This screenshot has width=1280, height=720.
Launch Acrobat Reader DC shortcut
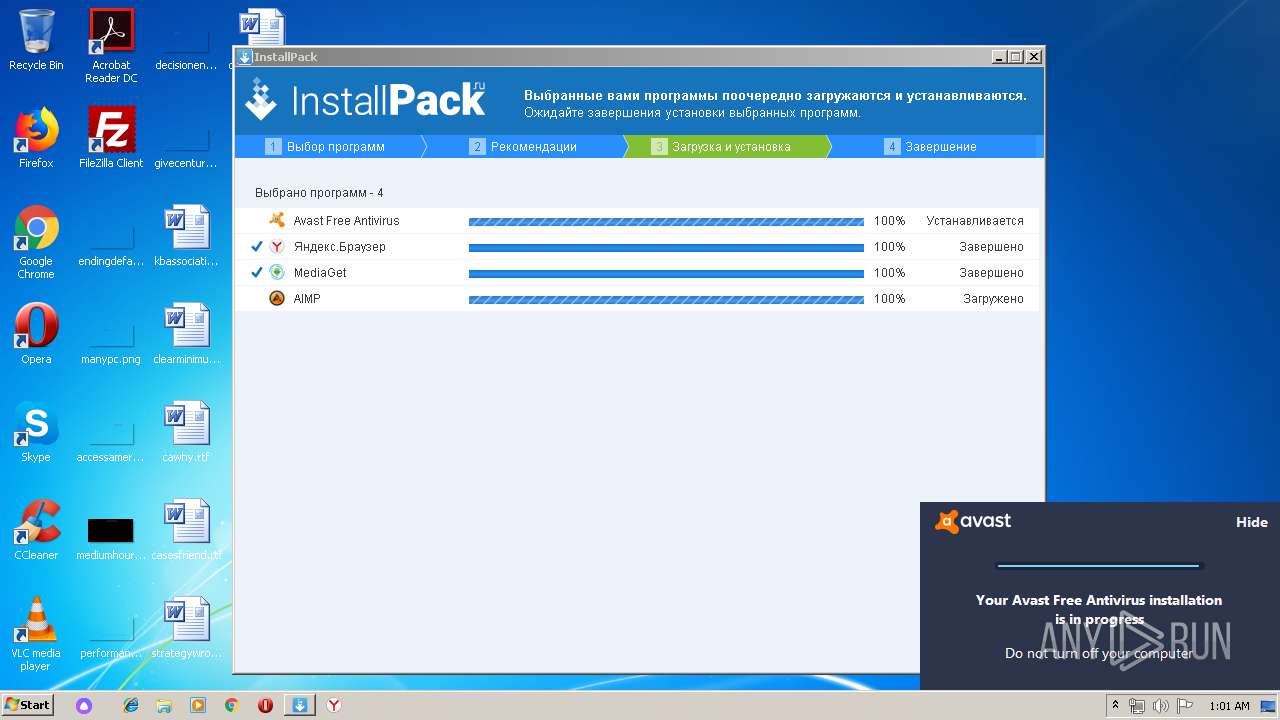pyautogui.click(x=111, y=46)
